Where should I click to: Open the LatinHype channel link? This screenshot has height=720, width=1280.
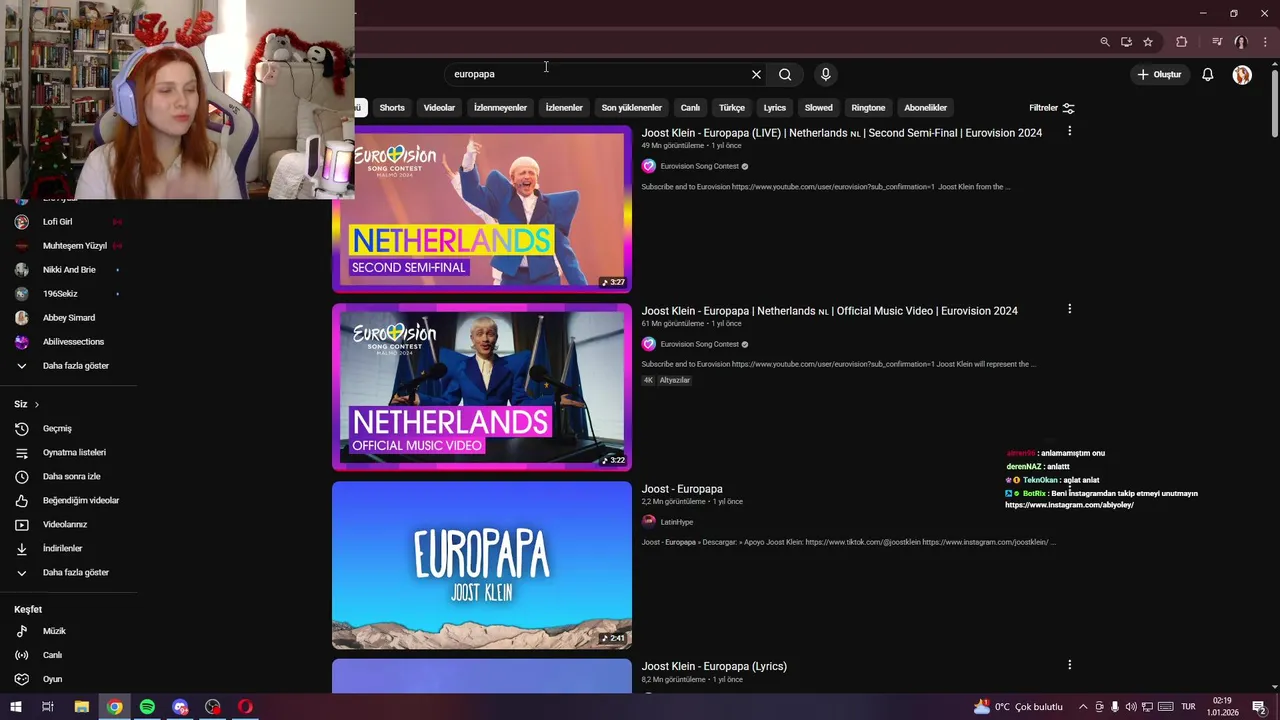[676, 522]
